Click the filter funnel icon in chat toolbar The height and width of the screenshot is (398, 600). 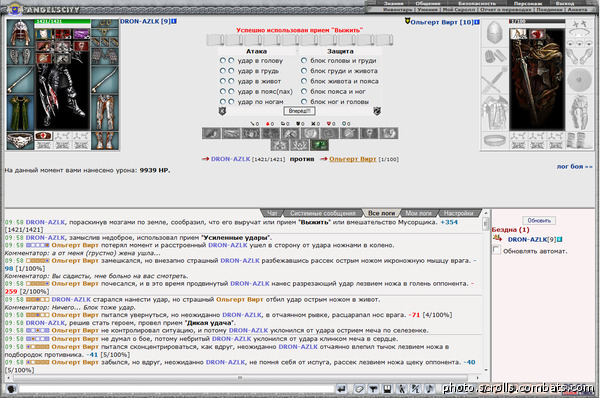coord(373,389)
